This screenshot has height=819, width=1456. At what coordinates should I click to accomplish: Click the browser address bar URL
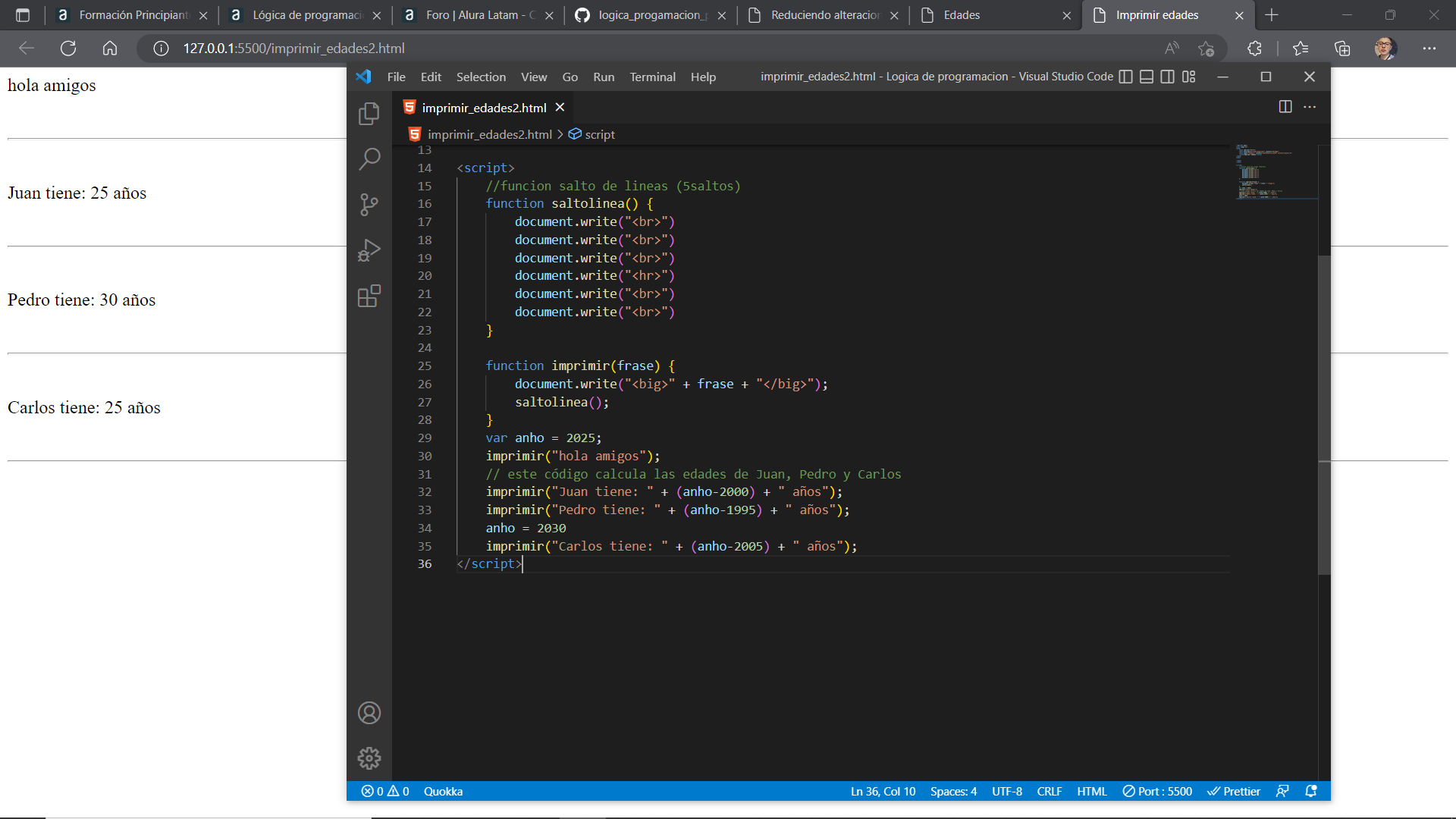[294, 49]
